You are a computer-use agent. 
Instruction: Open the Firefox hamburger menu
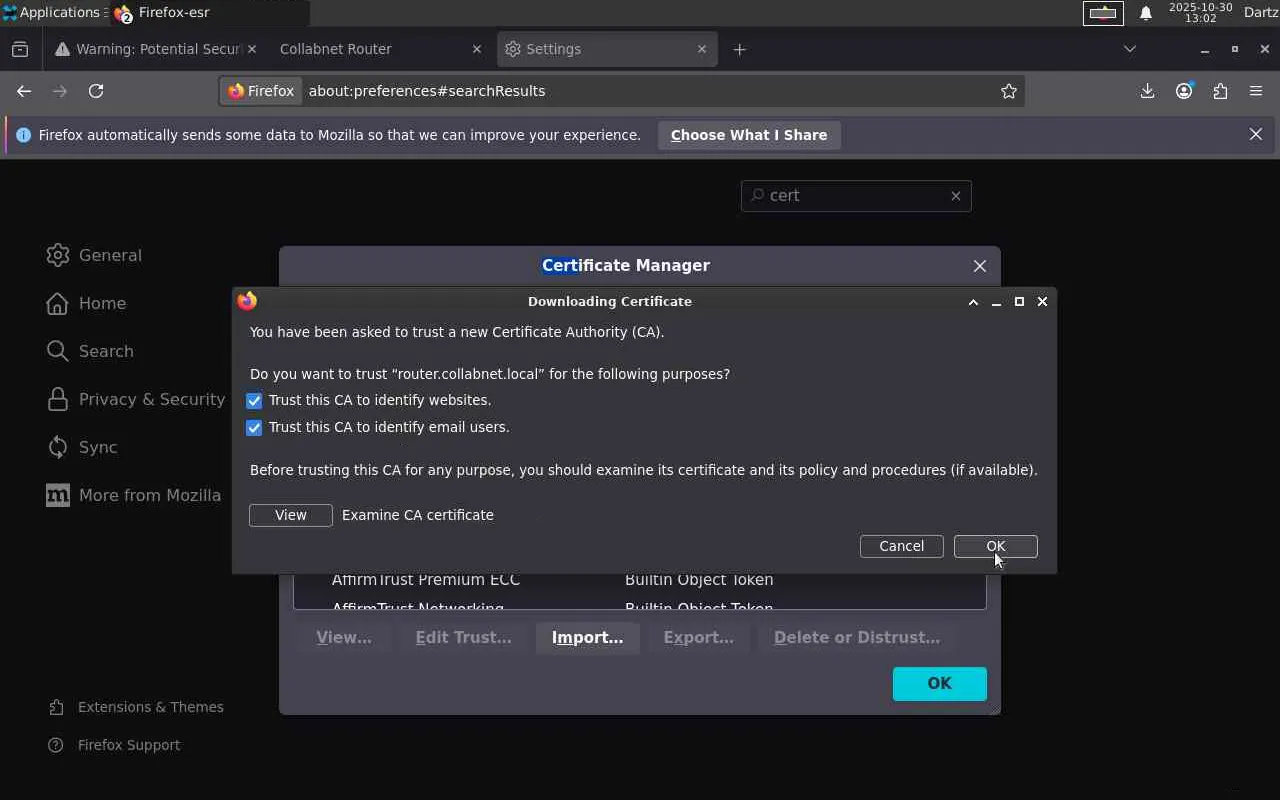pos(1256,91)
